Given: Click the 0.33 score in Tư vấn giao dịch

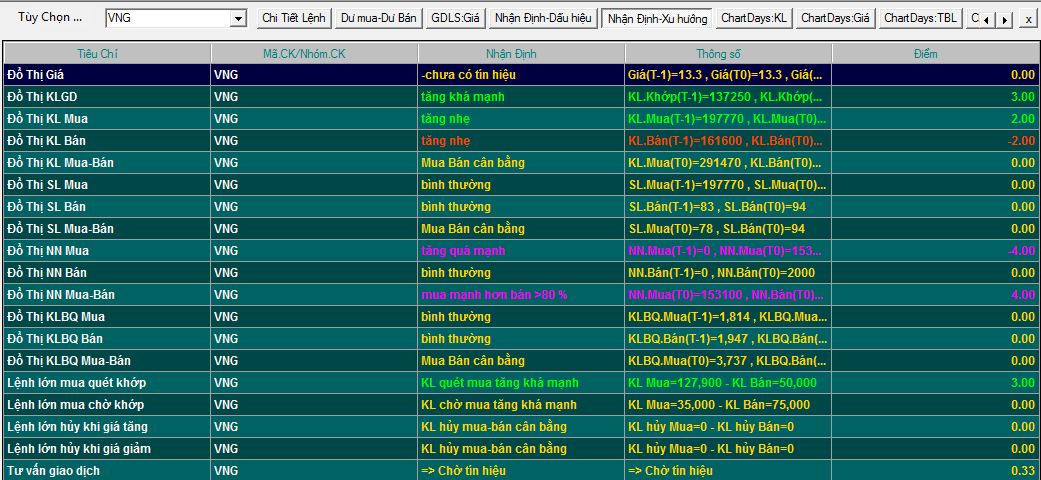Looking at the screenshot, I should pos(935,470).
